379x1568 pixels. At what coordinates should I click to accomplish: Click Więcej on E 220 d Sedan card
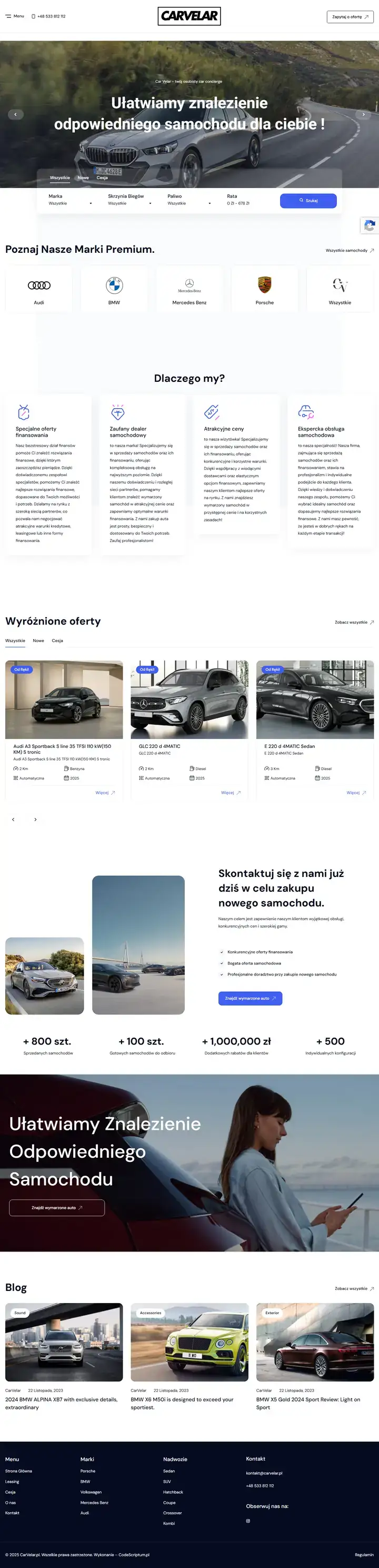pyautogui.click(x=356, y=793)
